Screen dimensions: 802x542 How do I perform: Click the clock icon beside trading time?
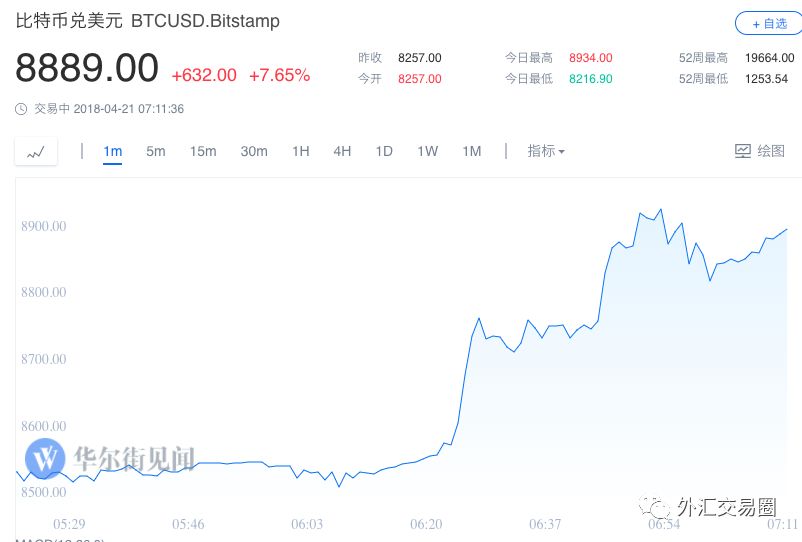21,109
